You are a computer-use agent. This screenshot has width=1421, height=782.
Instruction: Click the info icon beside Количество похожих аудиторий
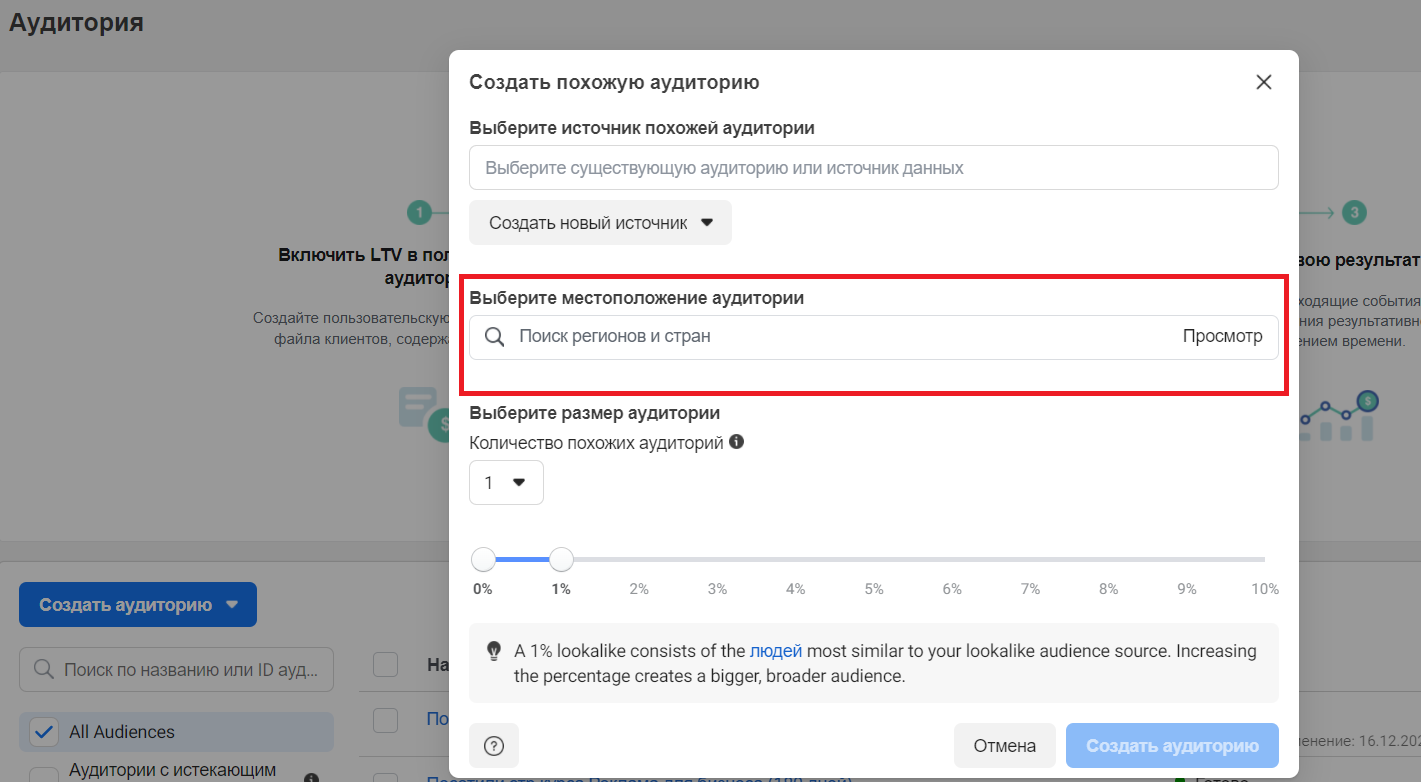tap(737, 441)
